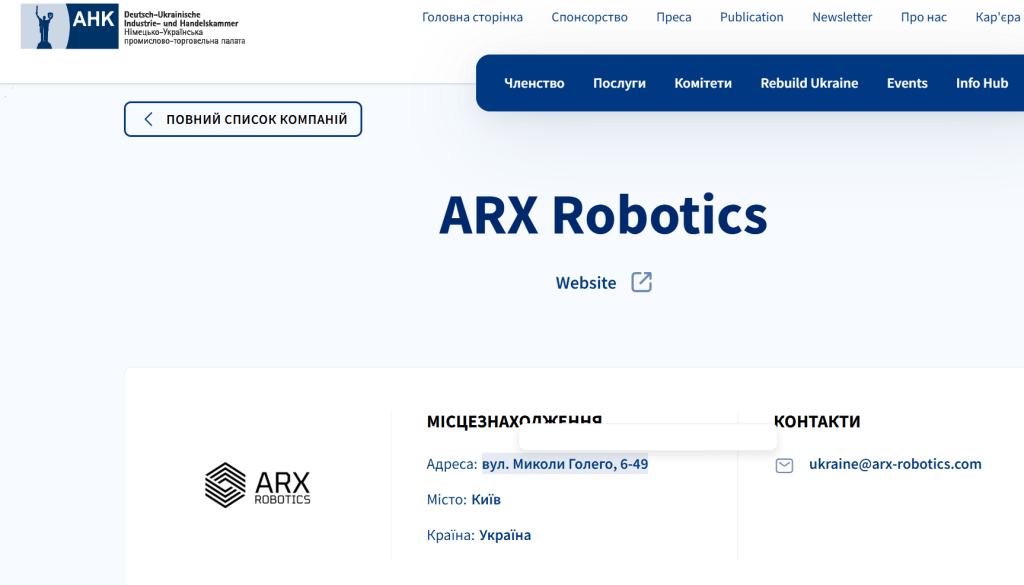Screen dimensions: 1024x585
Task: Expand the Членство navigation menu
Action: 534,83
